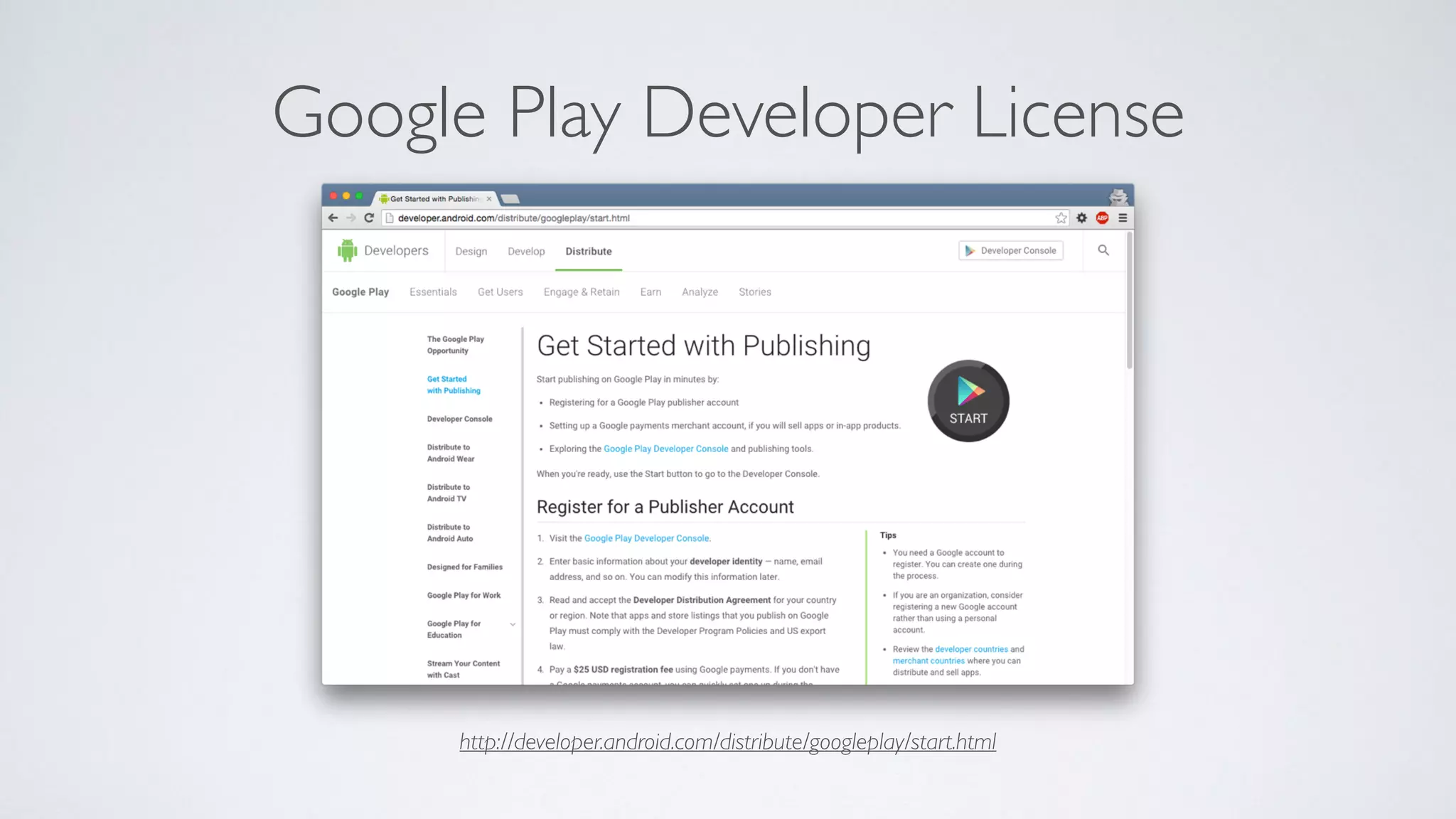Open Distribute to Android TV sidebar link
This screenshot has width=1456, height=819.
448,493
